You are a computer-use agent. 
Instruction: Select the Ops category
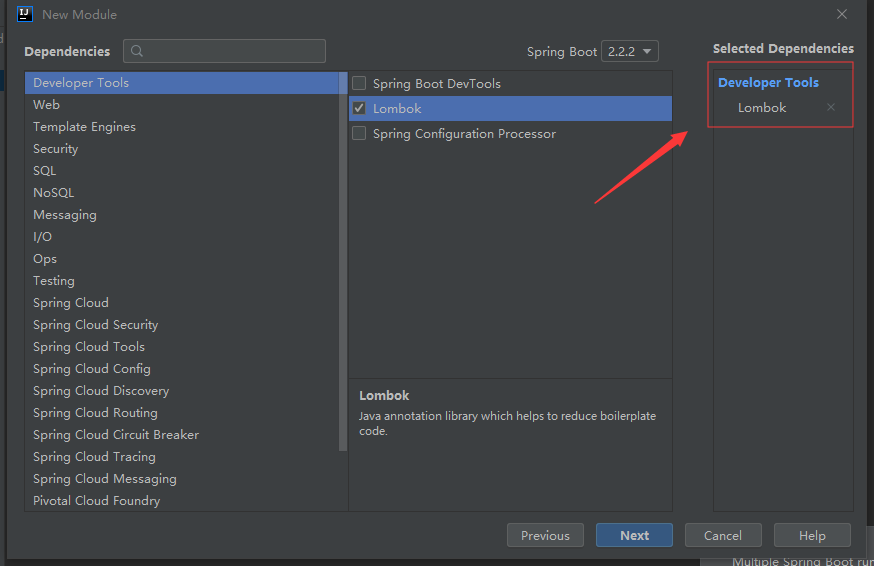pyautogui.click(x=182, y=259)
